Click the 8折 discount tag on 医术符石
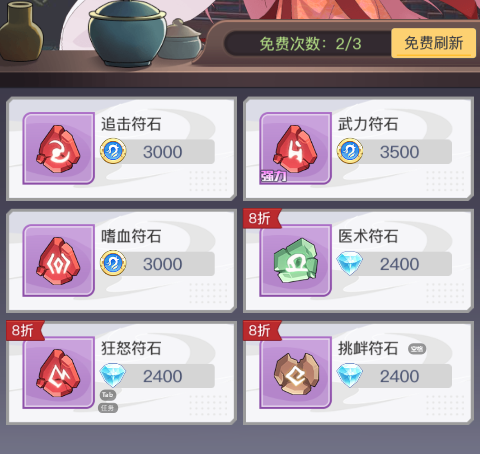Viewport: 480px width, 454px height. pos(262,218)
